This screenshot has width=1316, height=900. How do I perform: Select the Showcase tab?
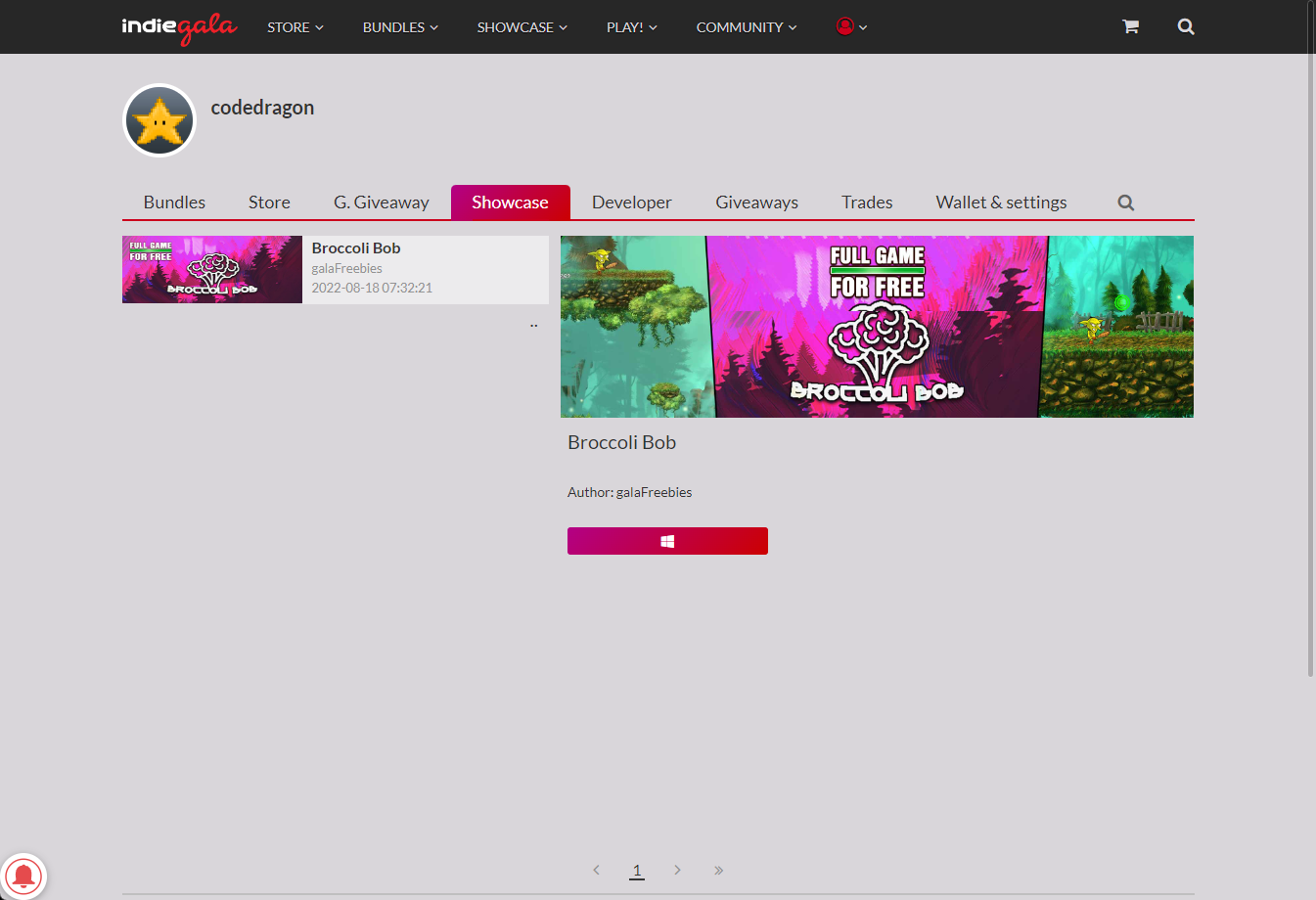click(x=510, y=202)
